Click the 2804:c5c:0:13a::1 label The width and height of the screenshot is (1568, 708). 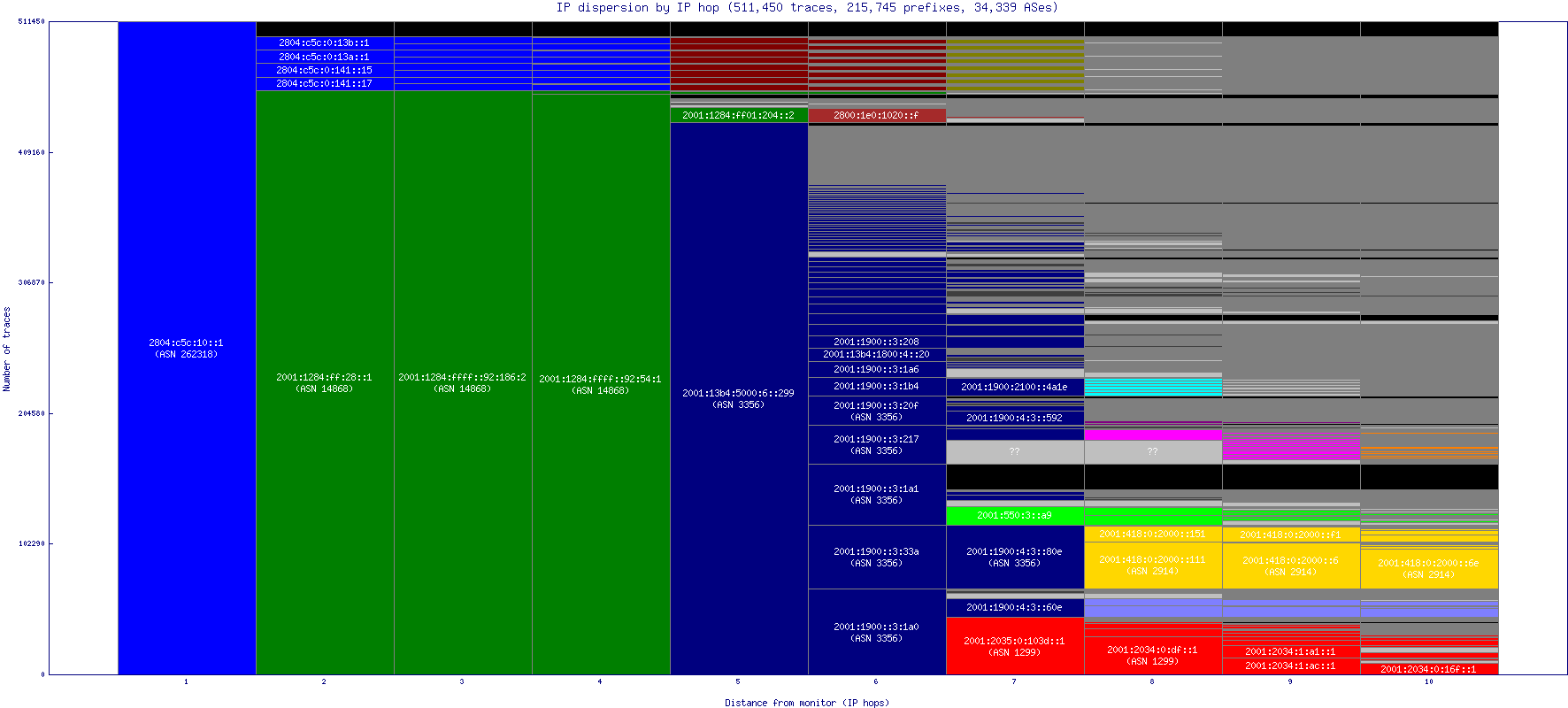coord(324,57)
